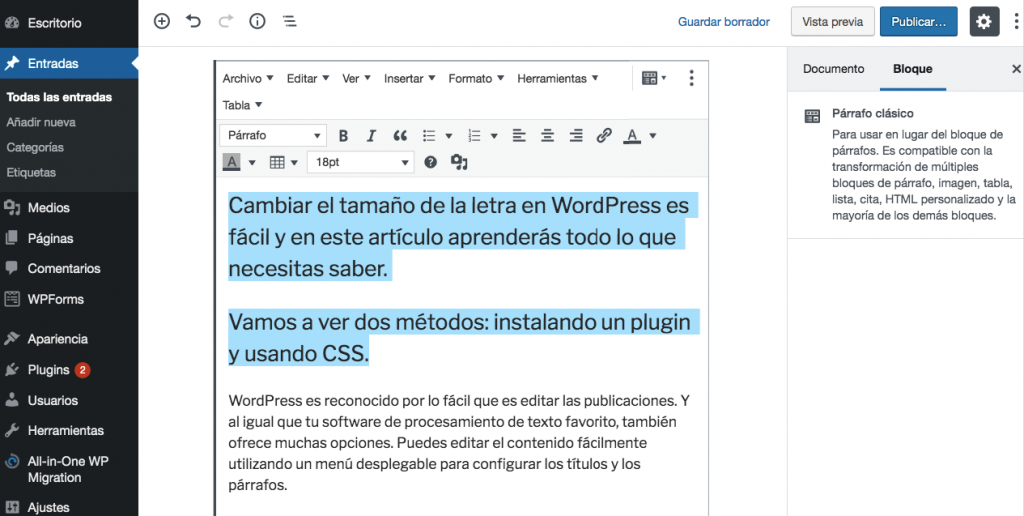Viewport: 1024px width, 516px height.
Task: Undo the last change in top bar
Action: tap(193, 21)
